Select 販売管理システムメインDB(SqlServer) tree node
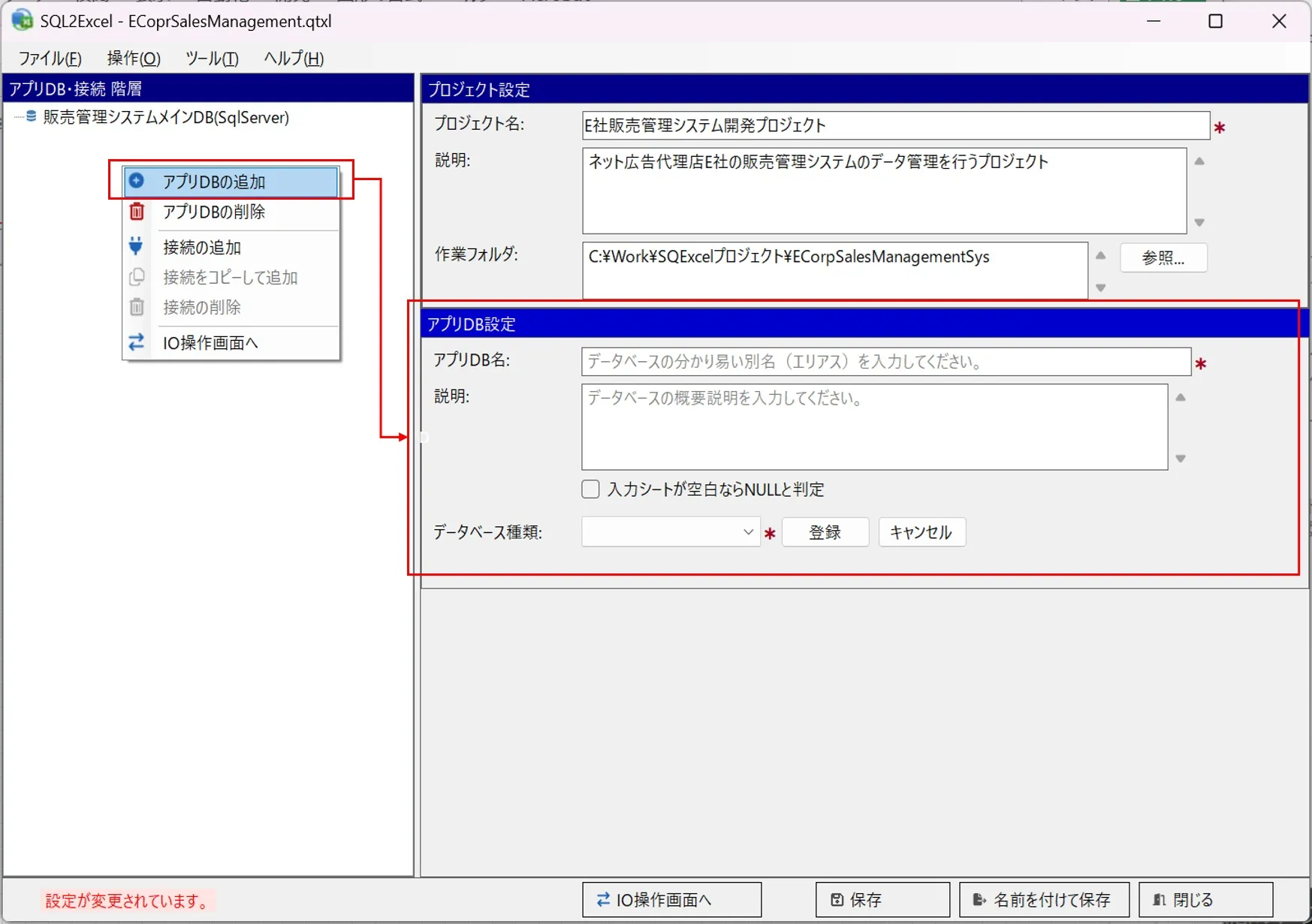This screenshot has height=924, width=1312. click(166, 117)
